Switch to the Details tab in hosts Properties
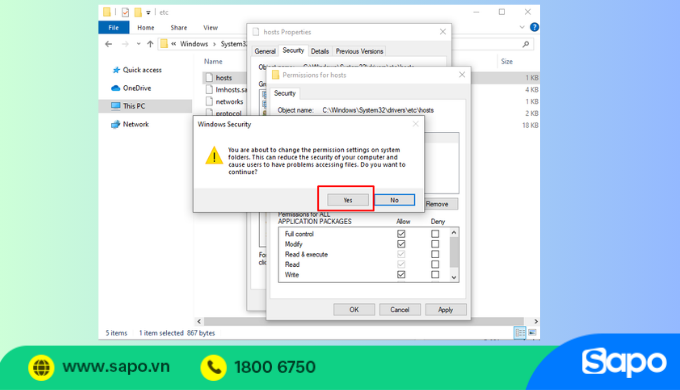The width and height of the screenshot is (680, 390). [x=320, y=51]
